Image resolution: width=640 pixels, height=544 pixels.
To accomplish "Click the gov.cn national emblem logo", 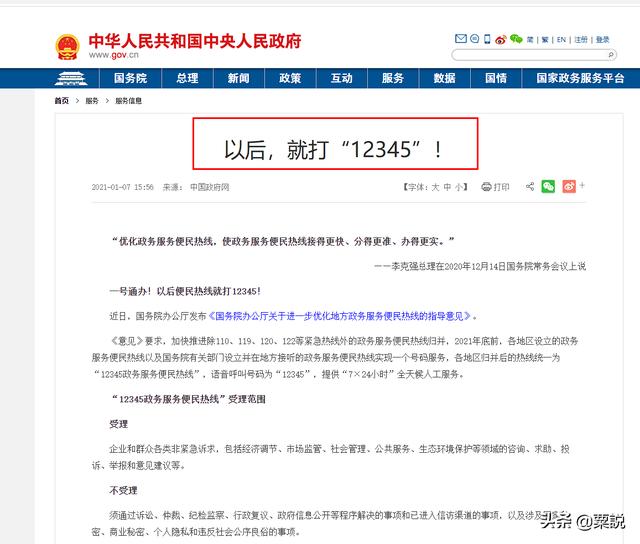I will click(68, 46).
